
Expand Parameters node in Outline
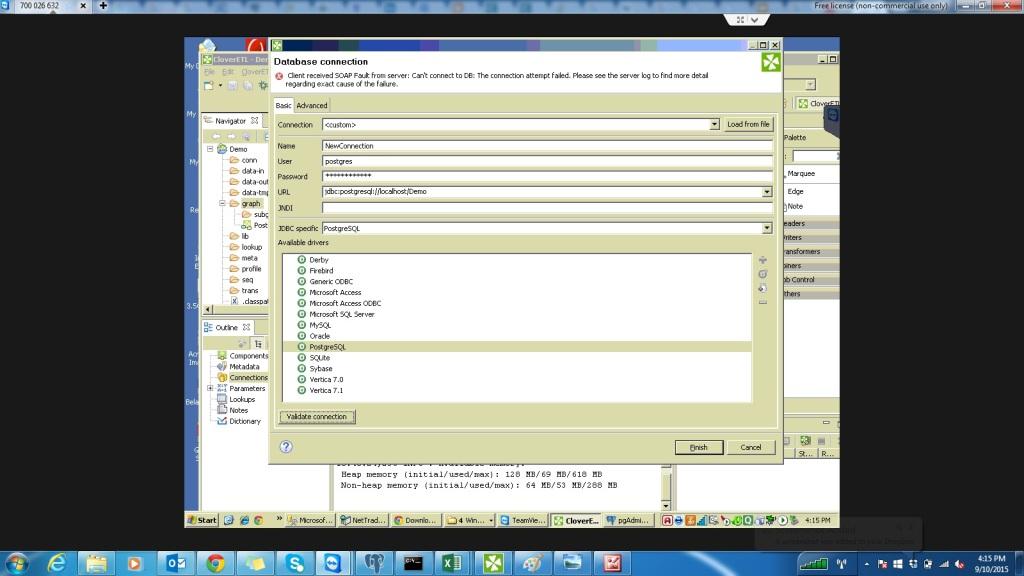click(x=210, y=389)
